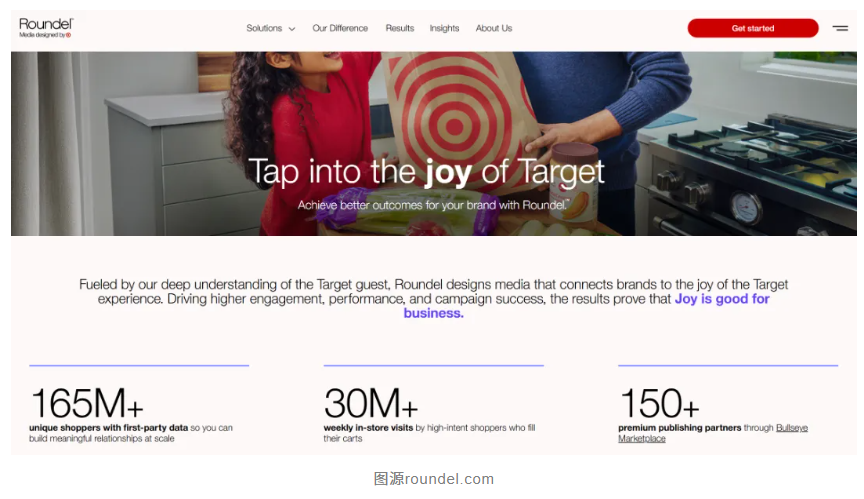Click the "Media designed by" Target tagline
The image size is (864, 499).
pos(45,35)
